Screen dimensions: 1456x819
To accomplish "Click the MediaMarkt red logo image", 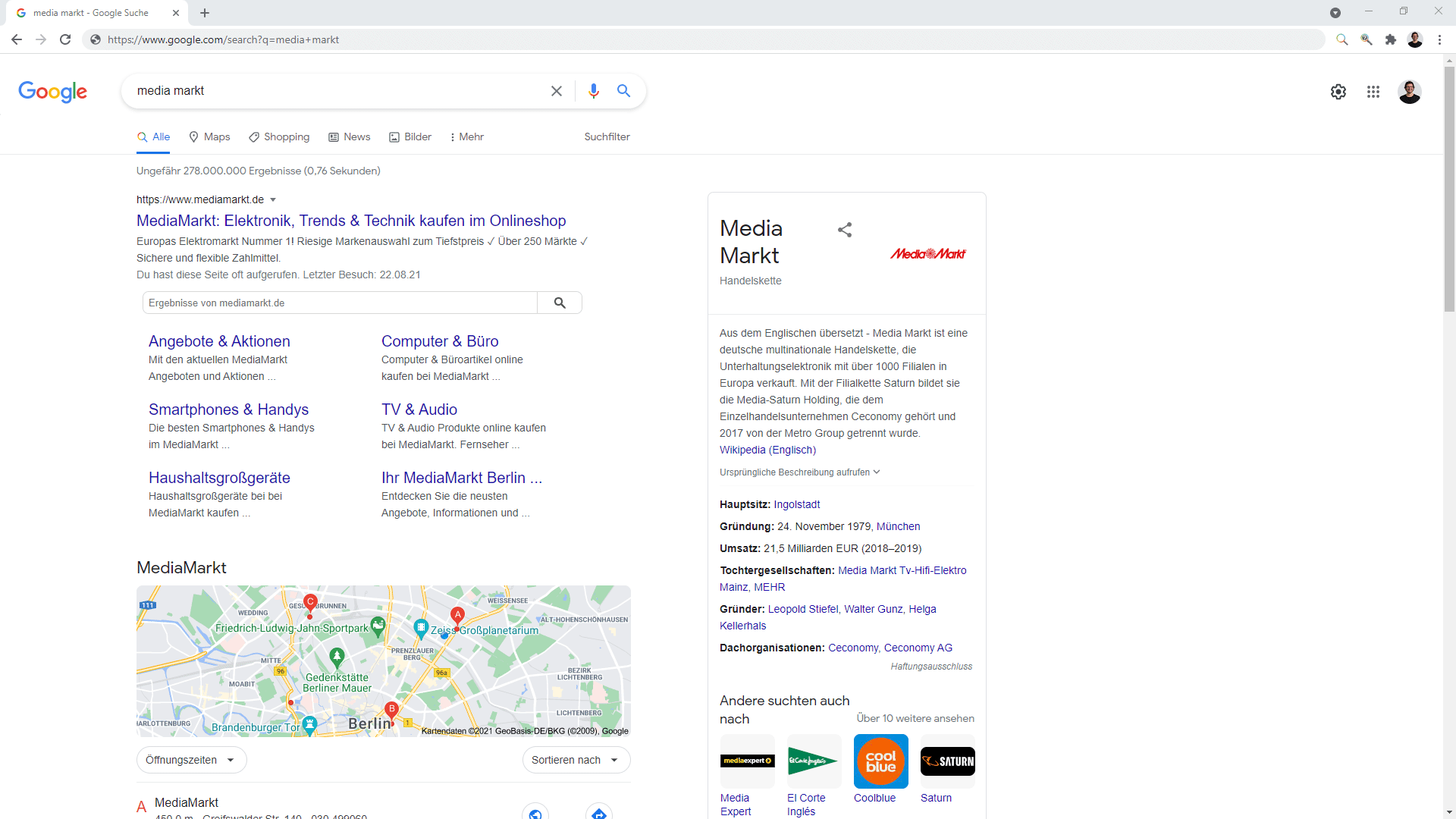I will point(928,254).
